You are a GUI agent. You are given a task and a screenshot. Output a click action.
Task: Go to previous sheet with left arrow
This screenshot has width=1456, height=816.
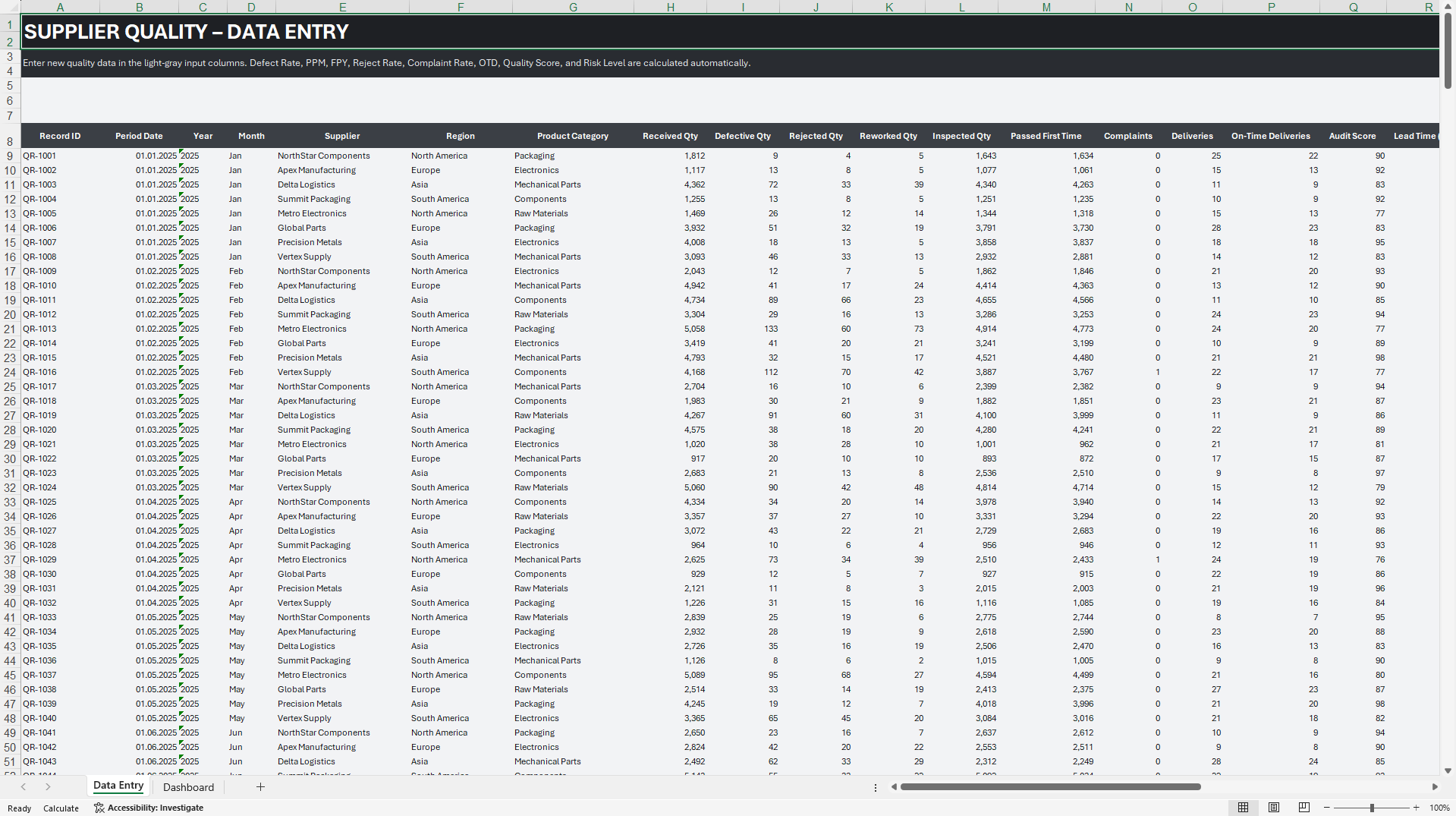pos(24,787)
